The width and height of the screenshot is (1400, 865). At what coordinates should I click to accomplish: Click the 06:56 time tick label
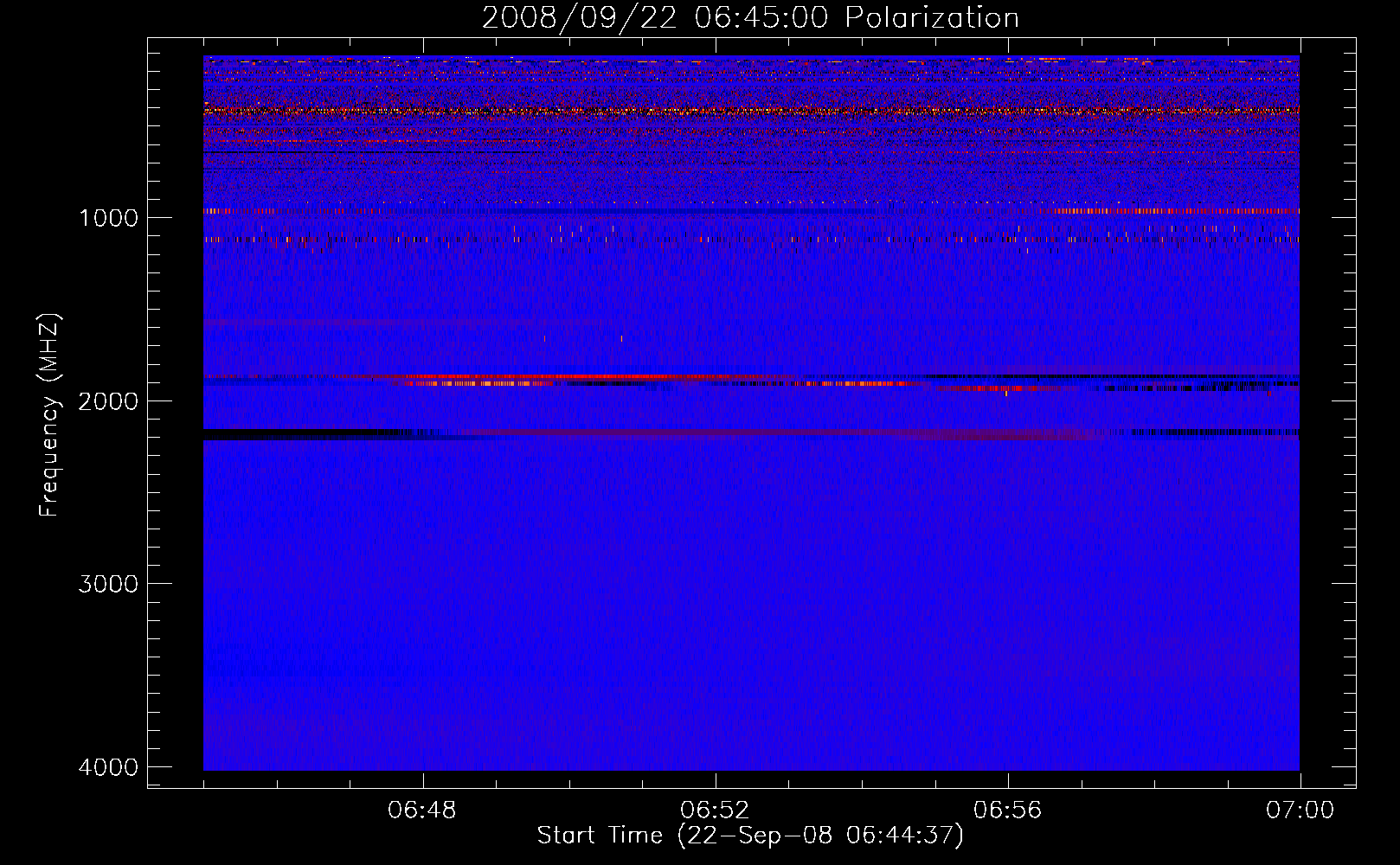(x=1007, y=811)
